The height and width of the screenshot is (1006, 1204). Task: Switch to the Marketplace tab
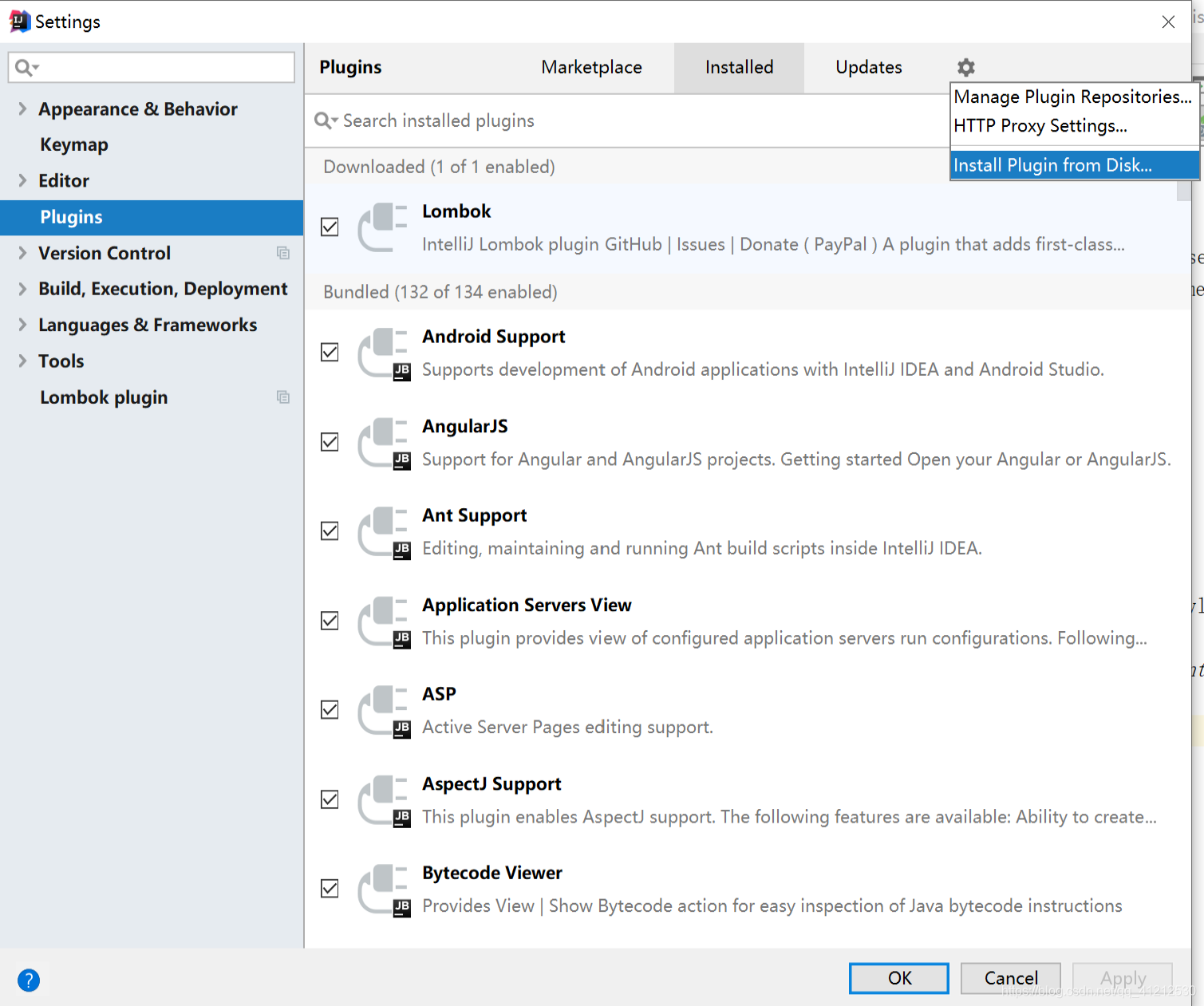pos(591,68)
